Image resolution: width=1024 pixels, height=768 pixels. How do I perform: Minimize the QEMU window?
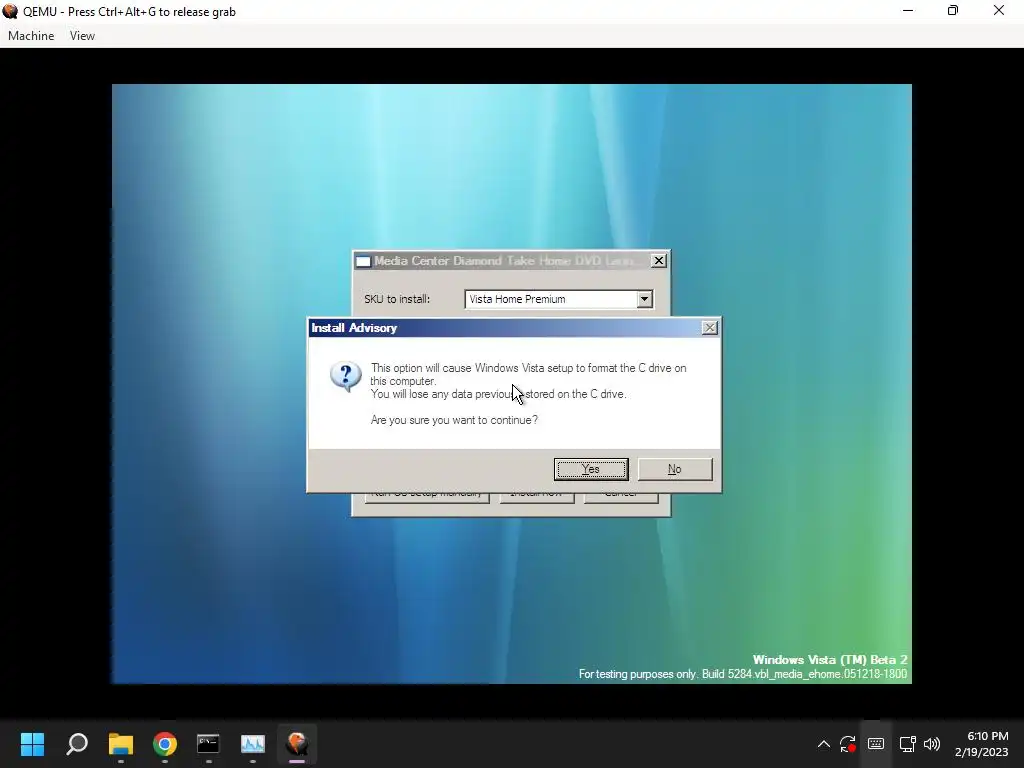point(908,10)
